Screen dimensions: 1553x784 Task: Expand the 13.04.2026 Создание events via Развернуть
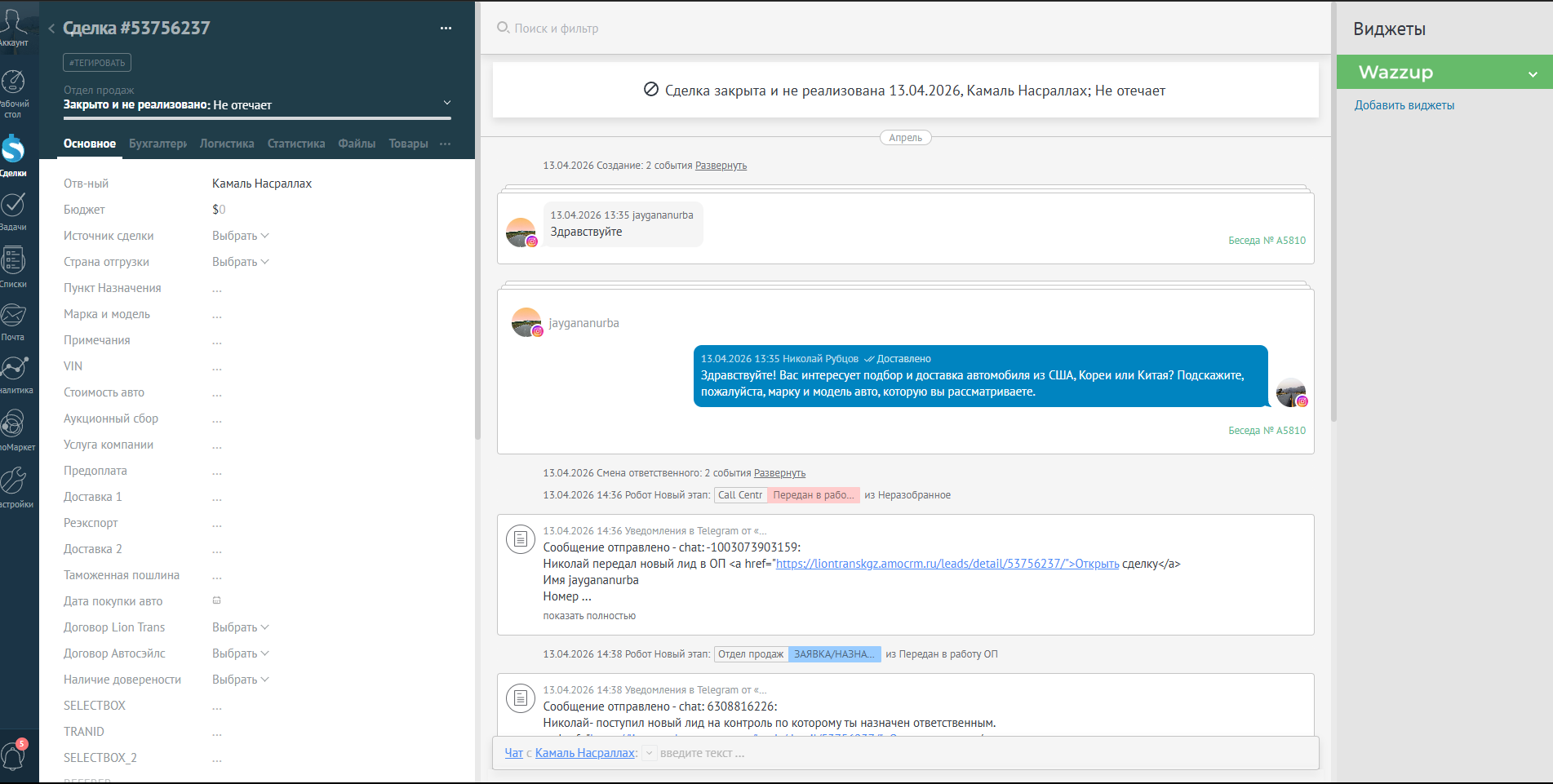pyautogui.click(x=721, y=166)
